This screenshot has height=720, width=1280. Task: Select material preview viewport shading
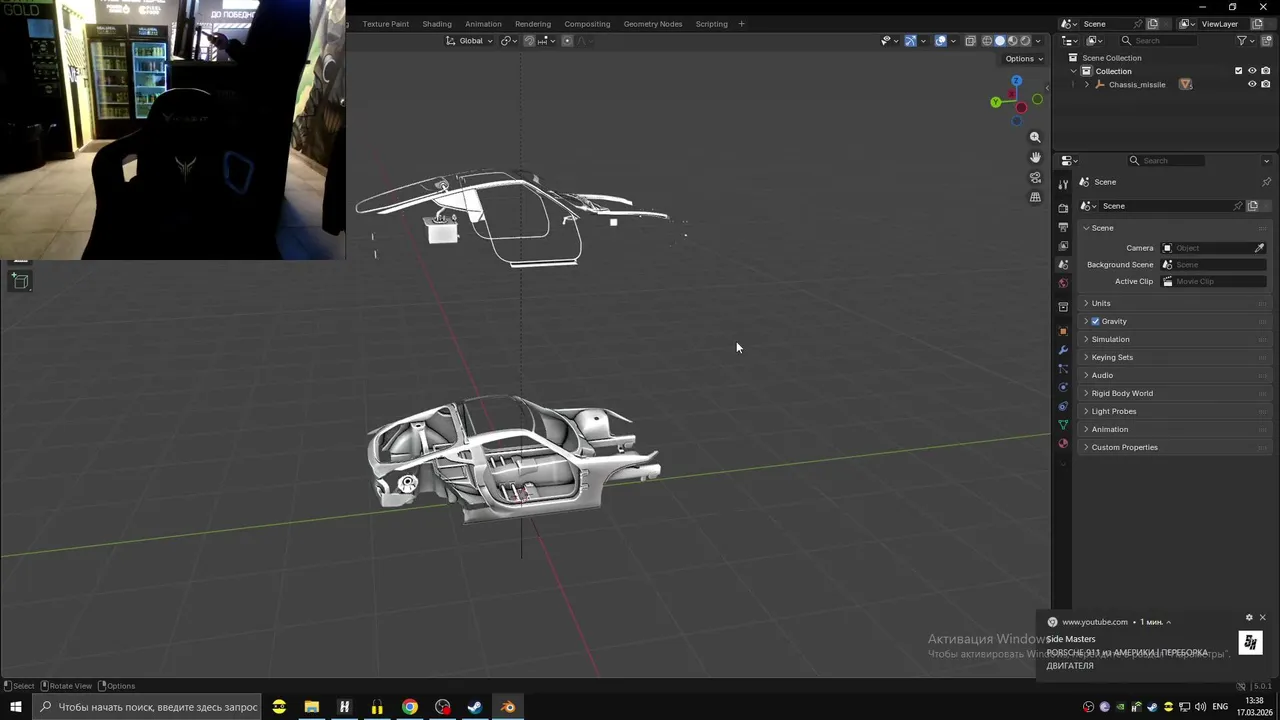tap(1012, 41)
